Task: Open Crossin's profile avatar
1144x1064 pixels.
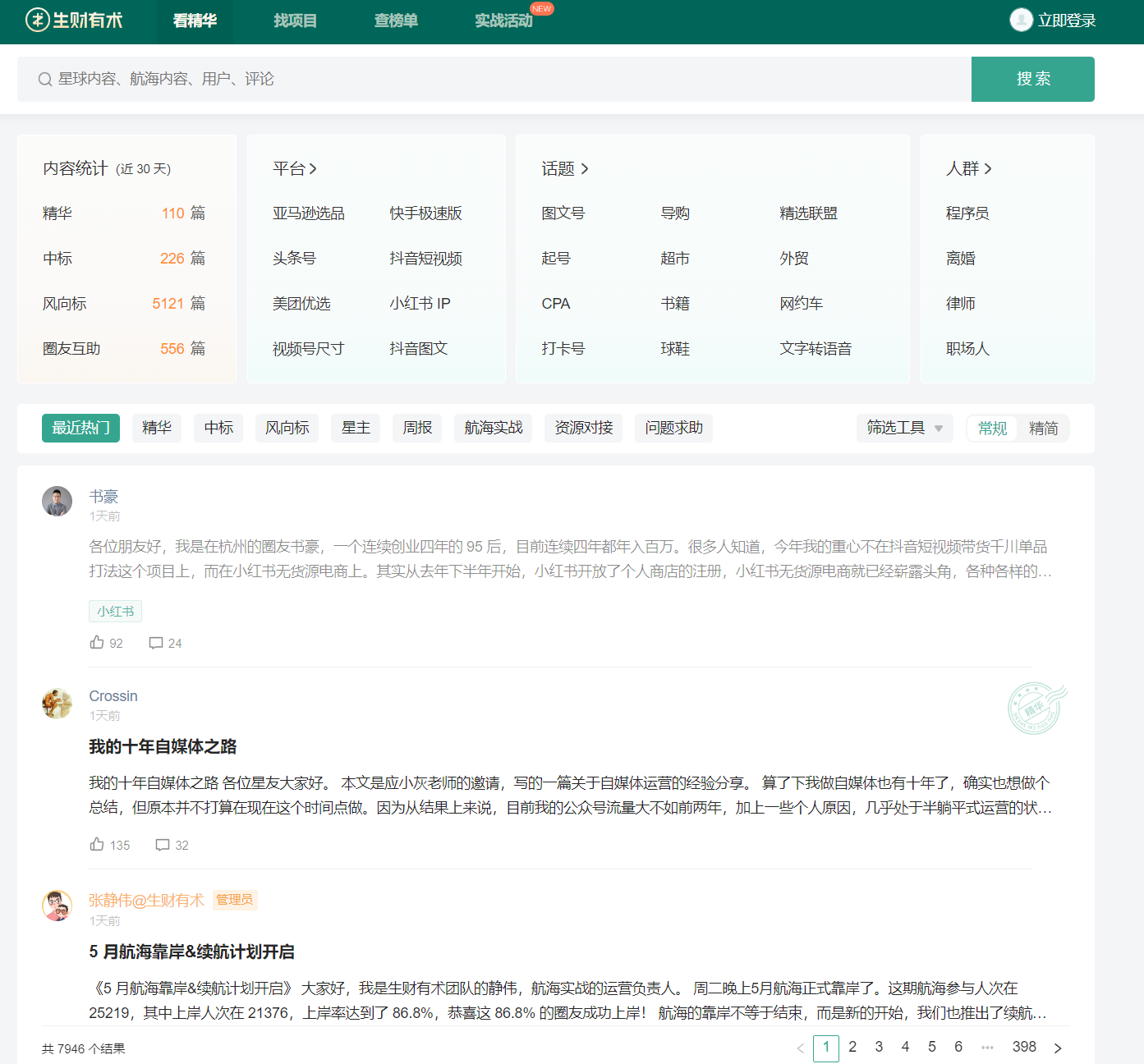Action: [57, 703]
